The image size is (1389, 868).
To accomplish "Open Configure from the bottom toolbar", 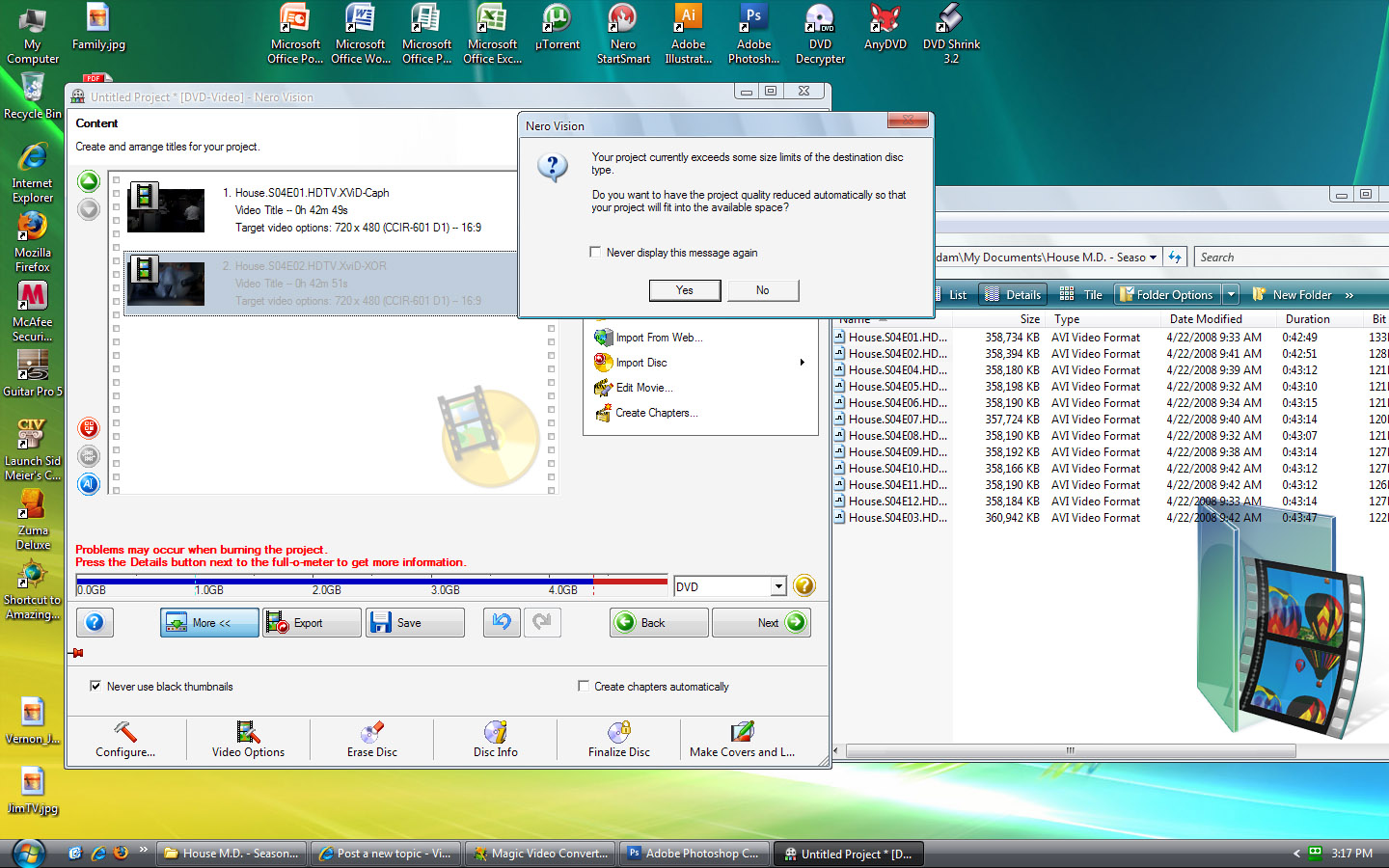I will (125, 740).
